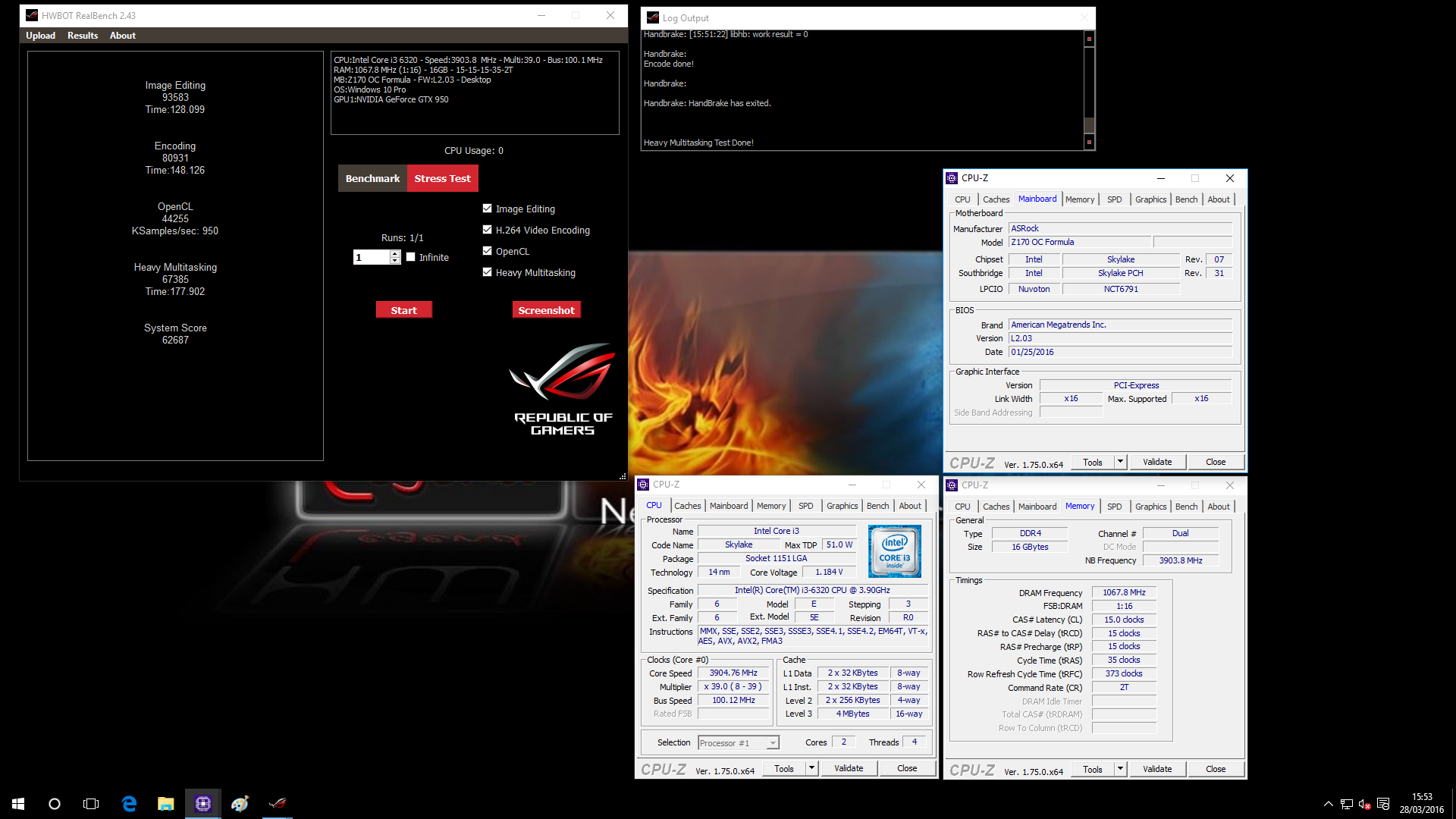Screen dimensions: 1456x819
Task: Open Bench tab in Mainboard CPU-Z window
Action: (x=1187, y=199)
